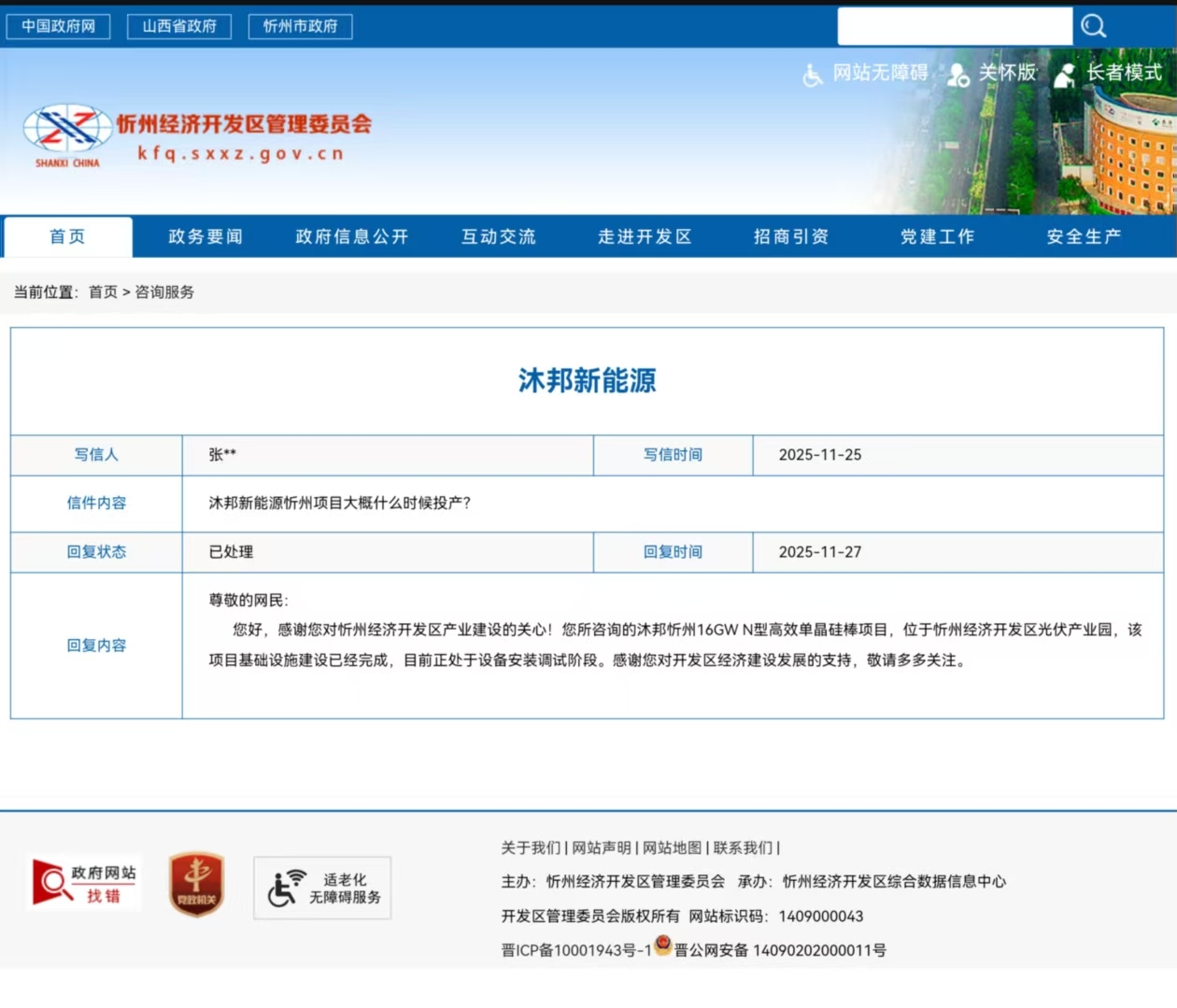Image resolution: width=1177 pixels, height=1008 pixels.
Task: Click the reply date 2025-11-27
Action: [x=820, y=552]
